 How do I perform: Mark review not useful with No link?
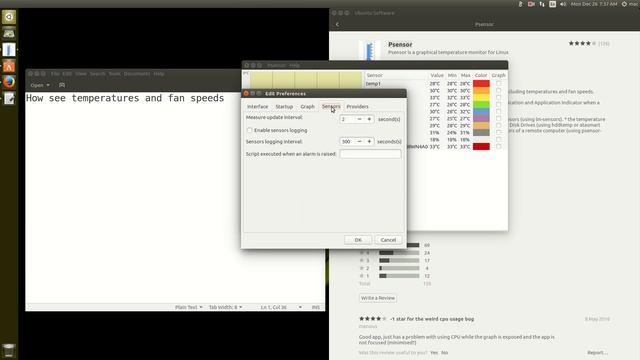[x=444, y=353]
